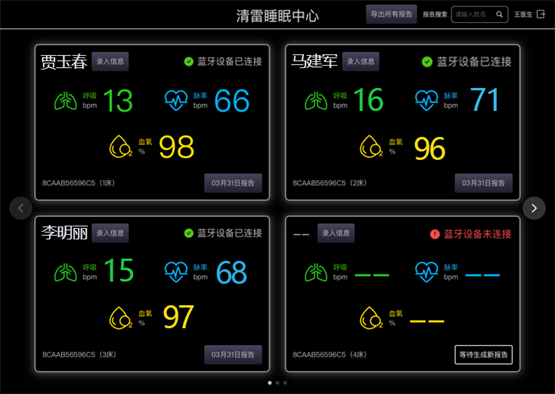Screen dimensions: 555x394
Task: Click green connected check icon in 李明丽 card
Action: (x=189, y=233)
